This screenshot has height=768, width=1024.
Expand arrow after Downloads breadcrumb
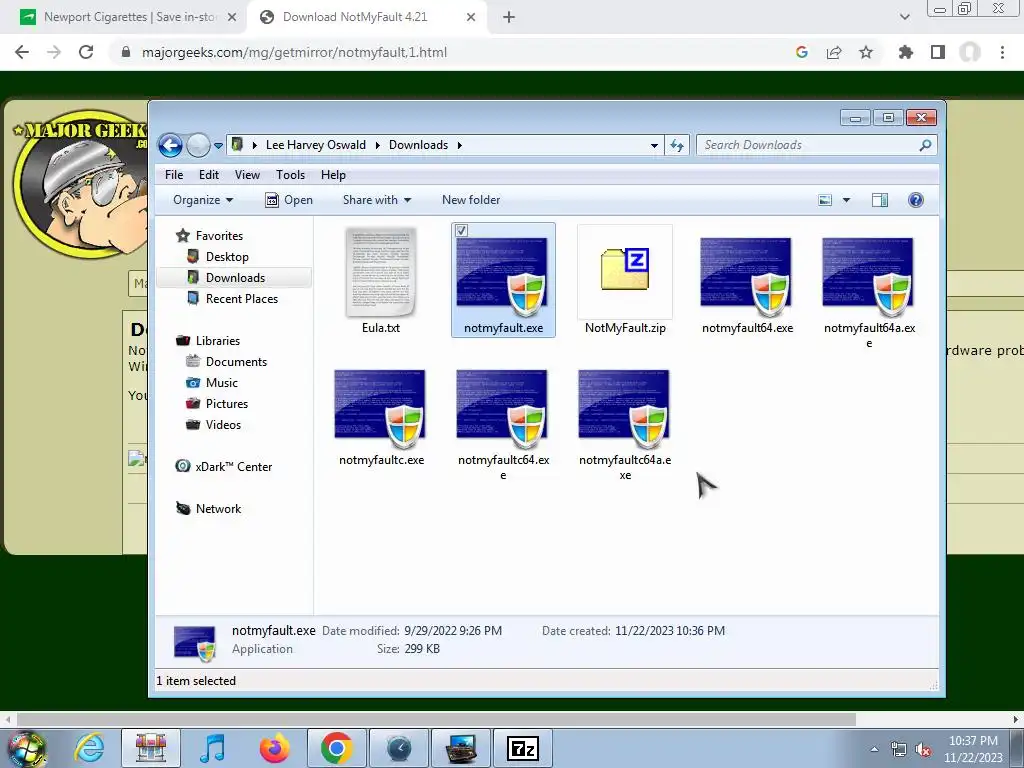click(460, 145)
